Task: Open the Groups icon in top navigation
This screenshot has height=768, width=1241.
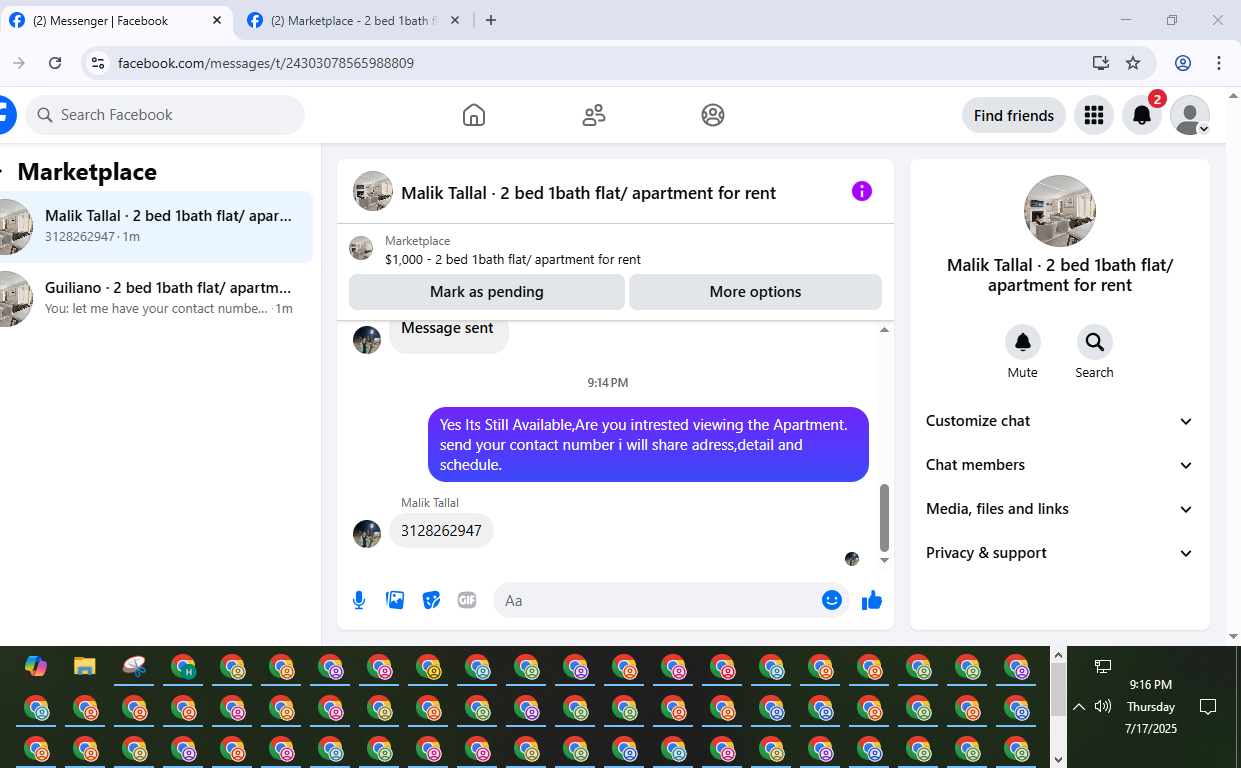Action: tap(713, 115)
